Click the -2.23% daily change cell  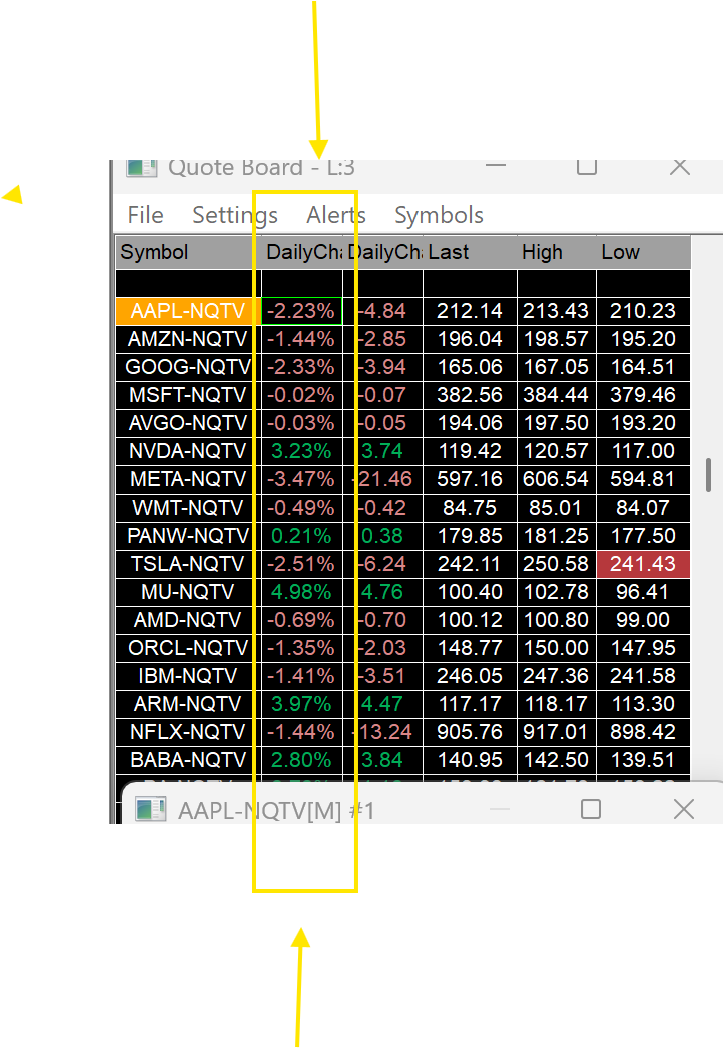point(301,311)
